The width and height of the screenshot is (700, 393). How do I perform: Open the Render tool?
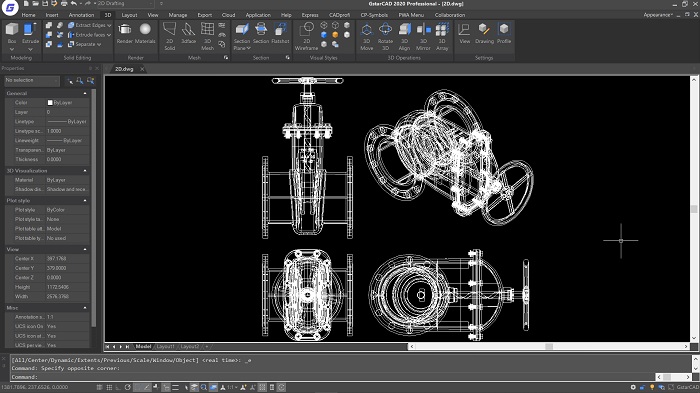pos(125,33)
